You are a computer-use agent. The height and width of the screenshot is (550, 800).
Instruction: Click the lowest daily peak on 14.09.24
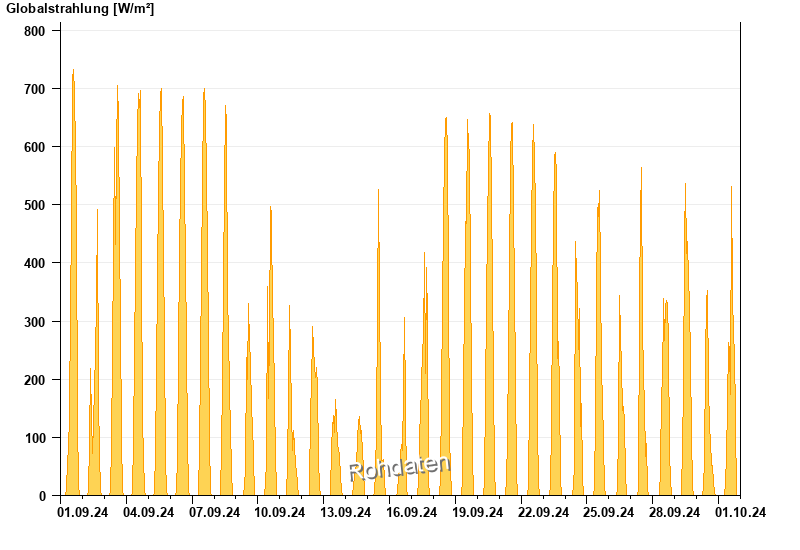pos(359,418)
